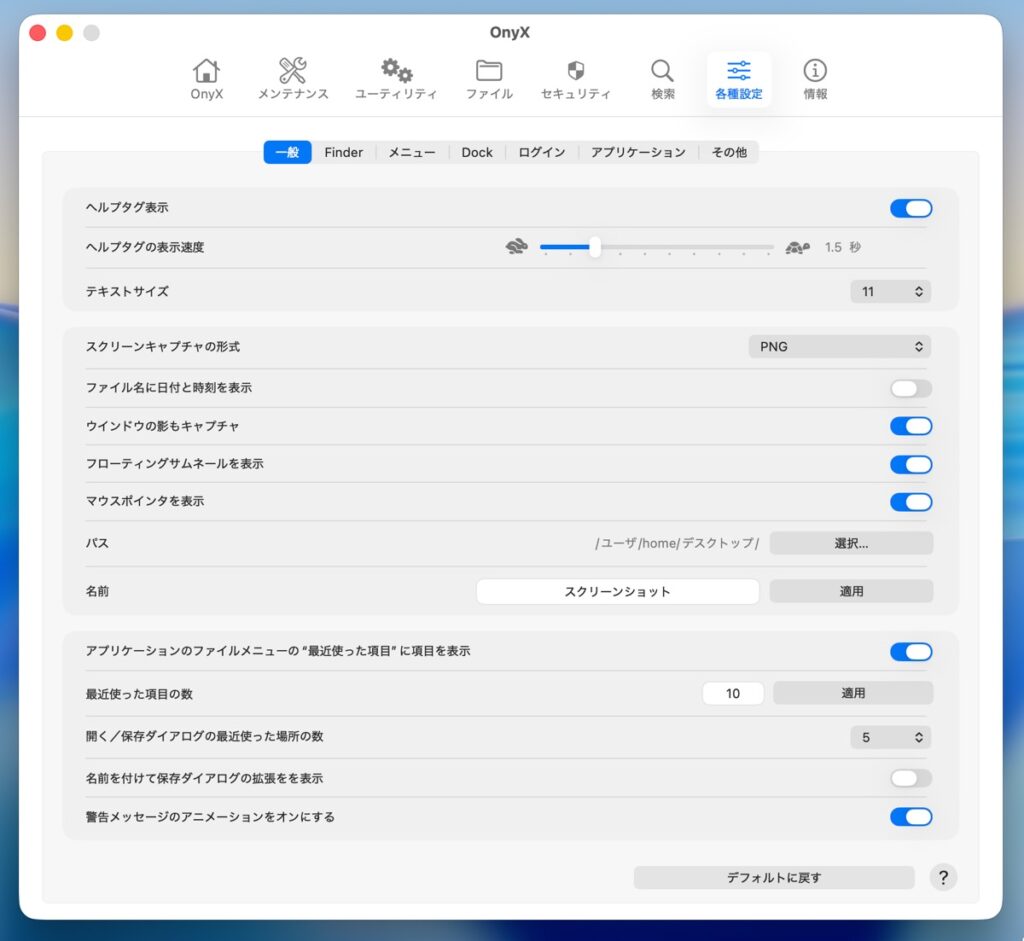
Task: Expand the recent places count dropdown showing 5
Action: pyautogui.click(x=890, y=738)
